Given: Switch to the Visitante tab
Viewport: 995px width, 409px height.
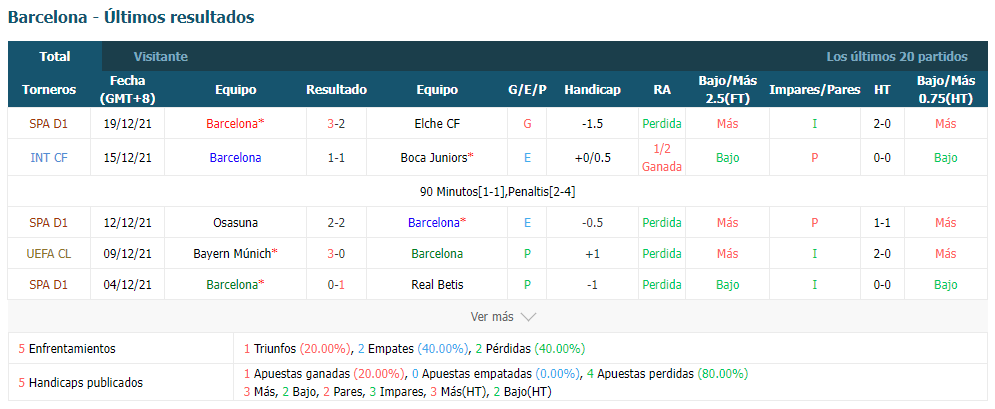Looking at the screenshot, I should click(x=161, y=56).
